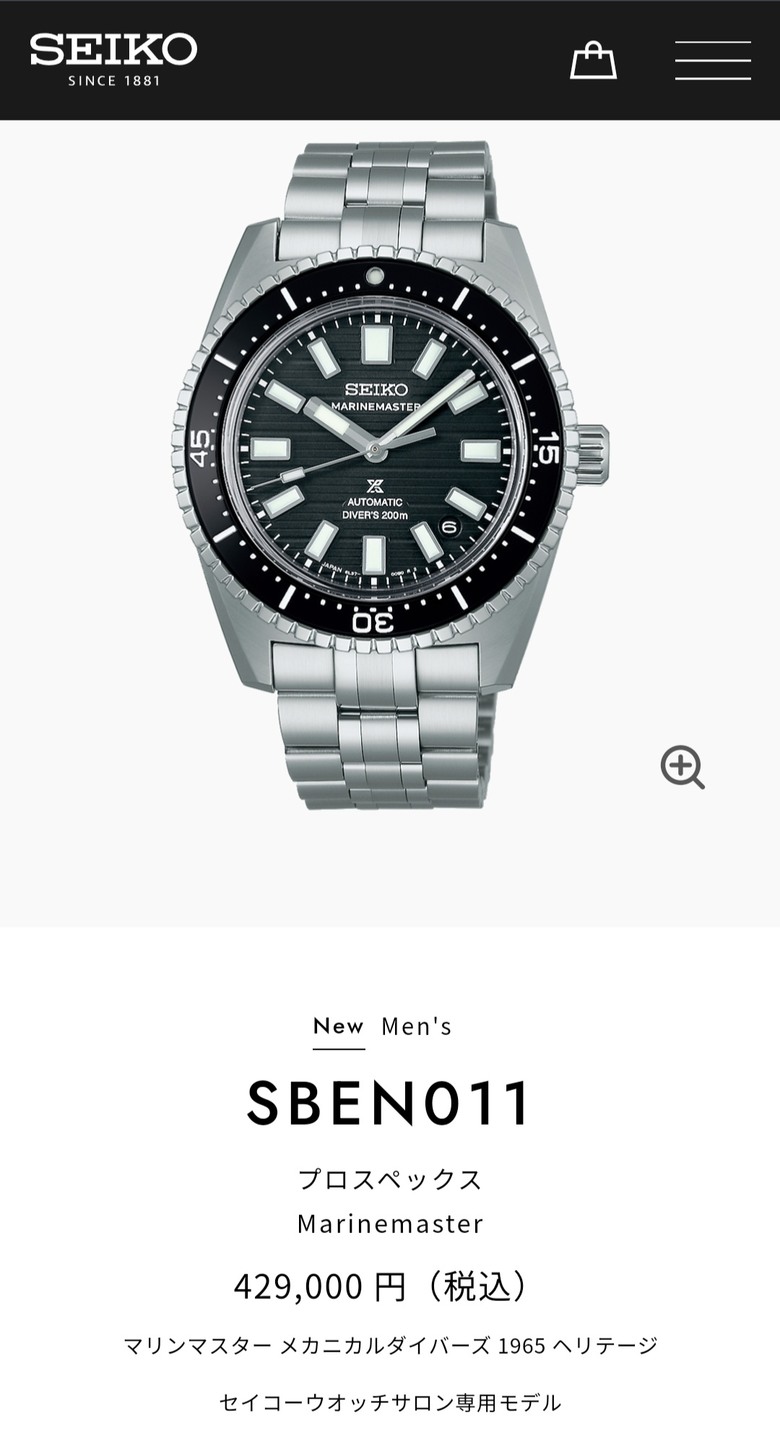Screen dimensions: 780x1431
Task: Open the shopping bag icon
Action: pyautogui.click(x=593, y=60)
